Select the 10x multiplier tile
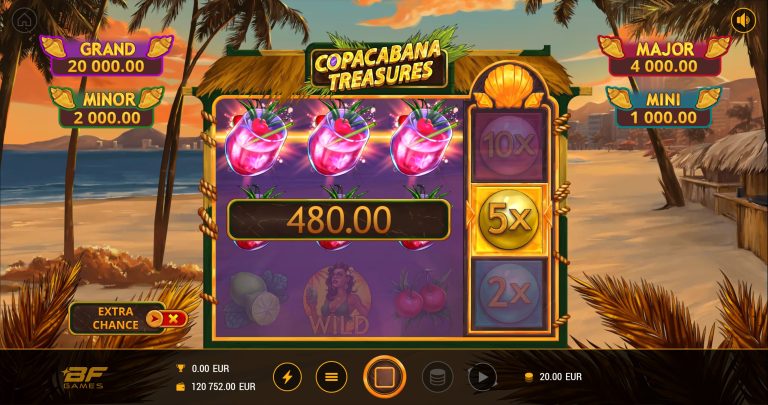 coord(508,145)
